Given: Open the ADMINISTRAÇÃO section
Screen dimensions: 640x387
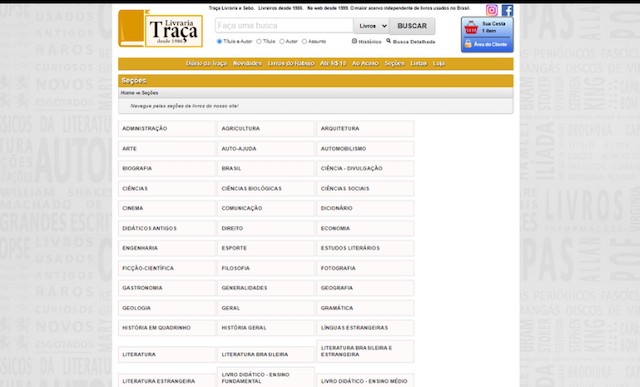Looking at the screenshot, I should coord(167,129).
